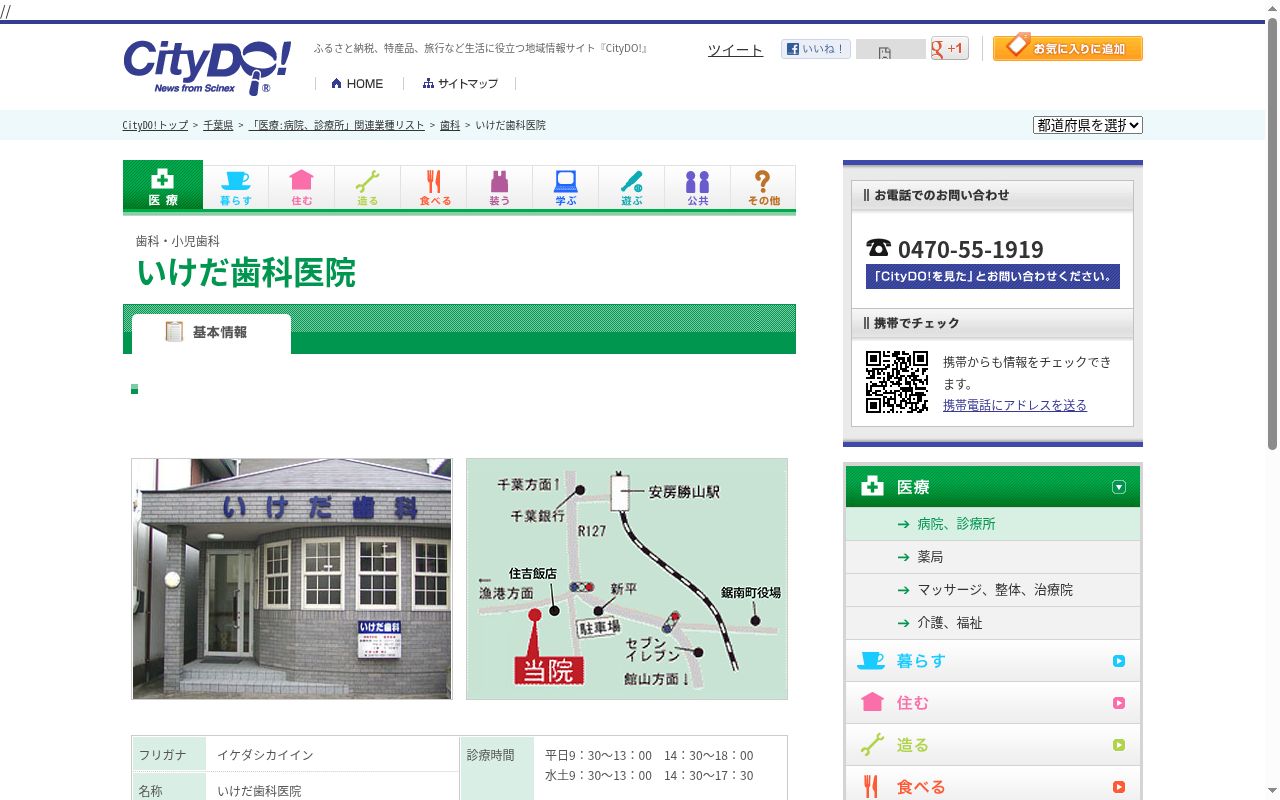Click the HOME navigation link

click(x=357, y=84)
